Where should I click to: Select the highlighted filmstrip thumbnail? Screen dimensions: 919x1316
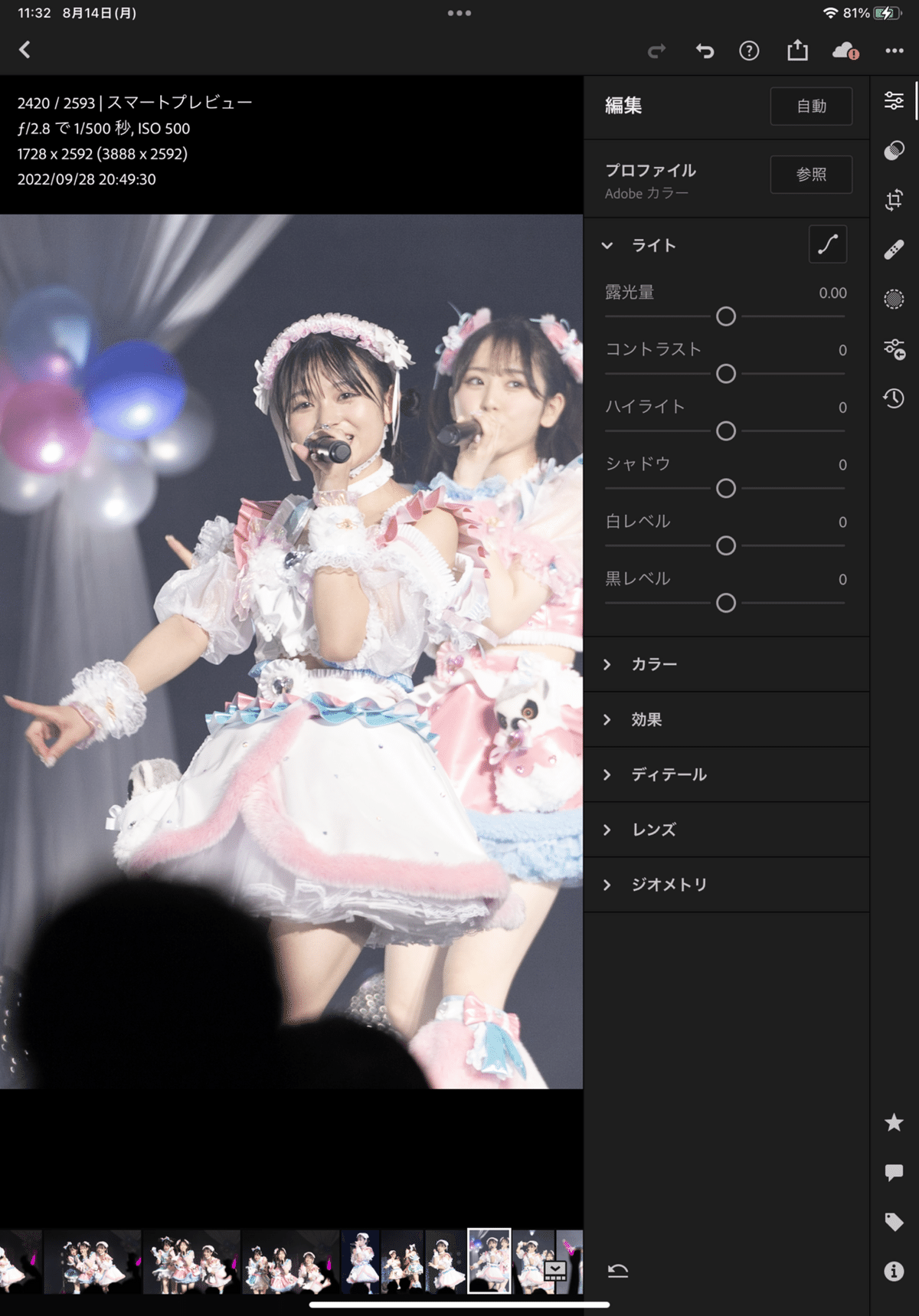tap(489, 1261)
